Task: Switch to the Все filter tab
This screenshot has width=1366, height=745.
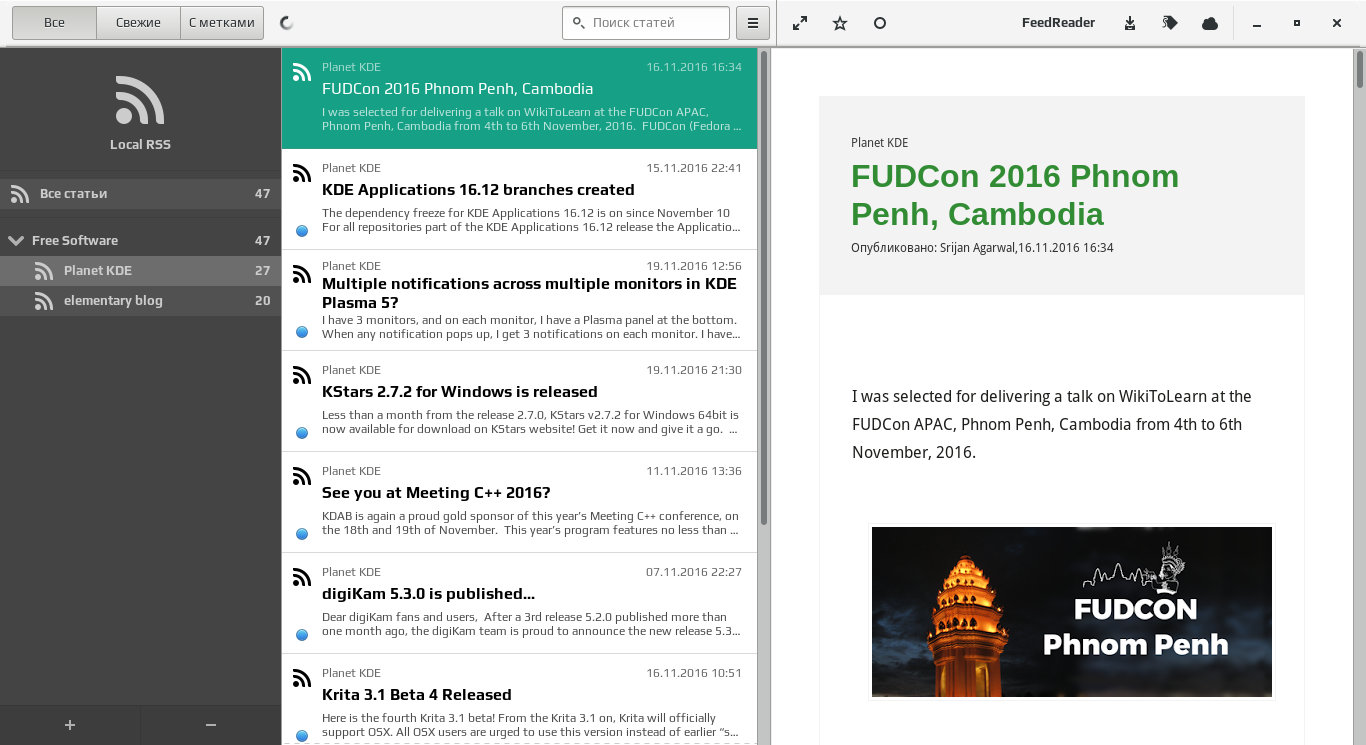Action: click(x=54, y=23)
